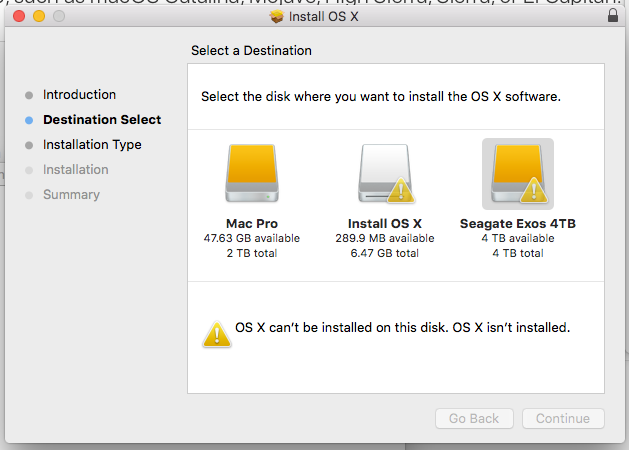Close the Install OS X window
629x450 pixels.
pyautogui.click(x=19, y=17)
